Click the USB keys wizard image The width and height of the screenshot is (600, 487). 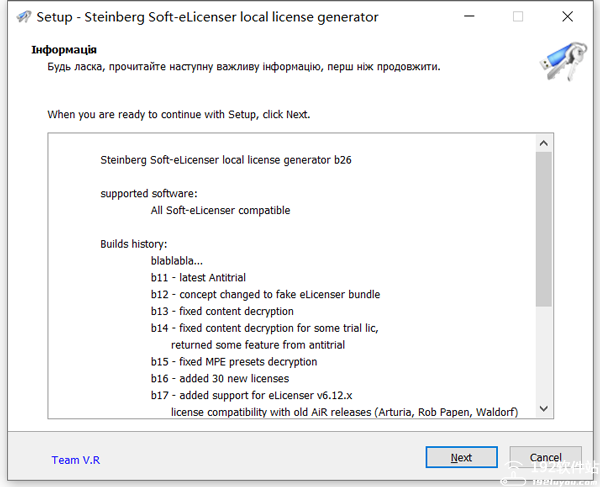563,61
